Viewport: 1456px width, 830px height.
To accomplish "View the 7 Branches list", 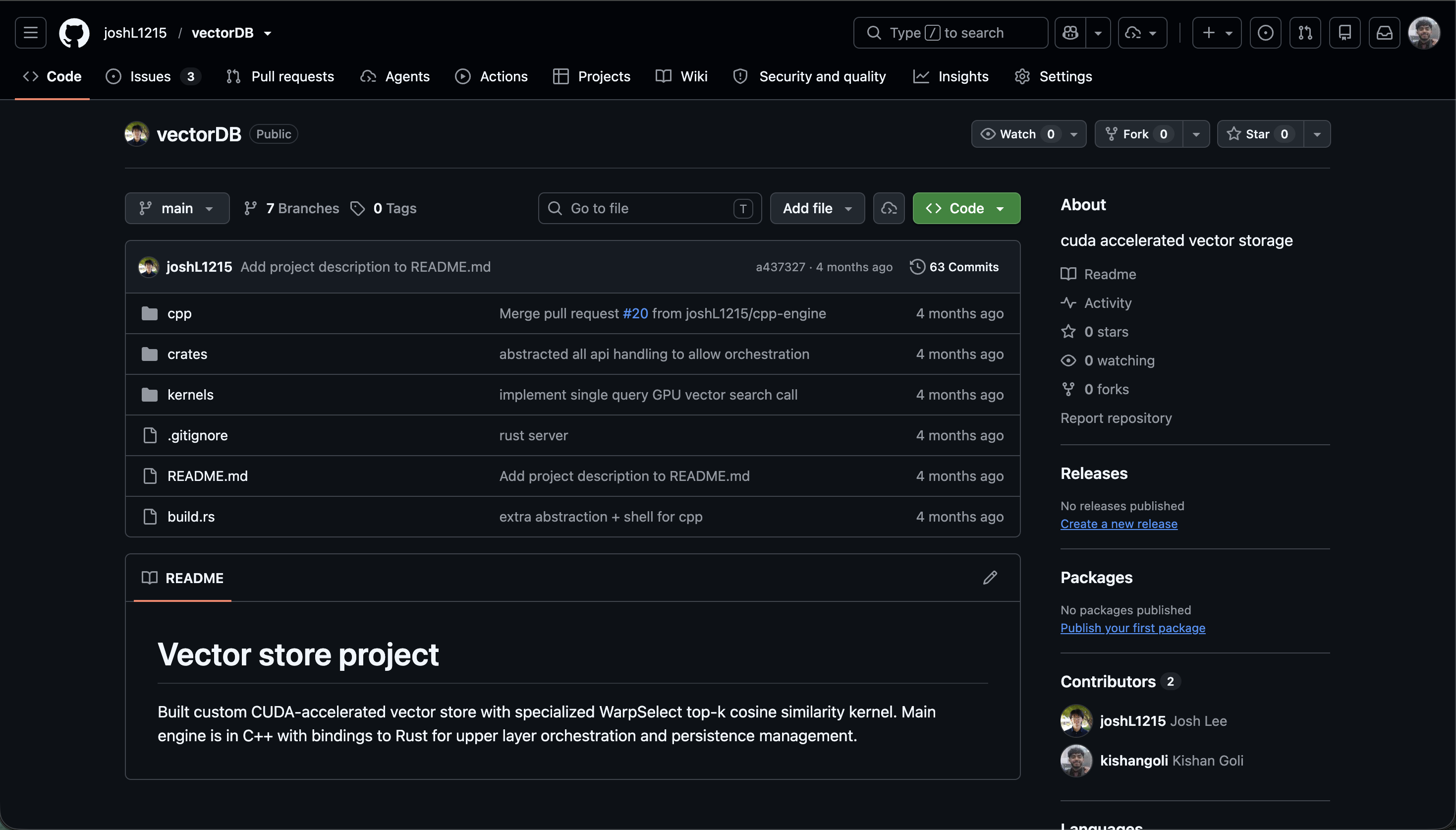I will 291,208.
